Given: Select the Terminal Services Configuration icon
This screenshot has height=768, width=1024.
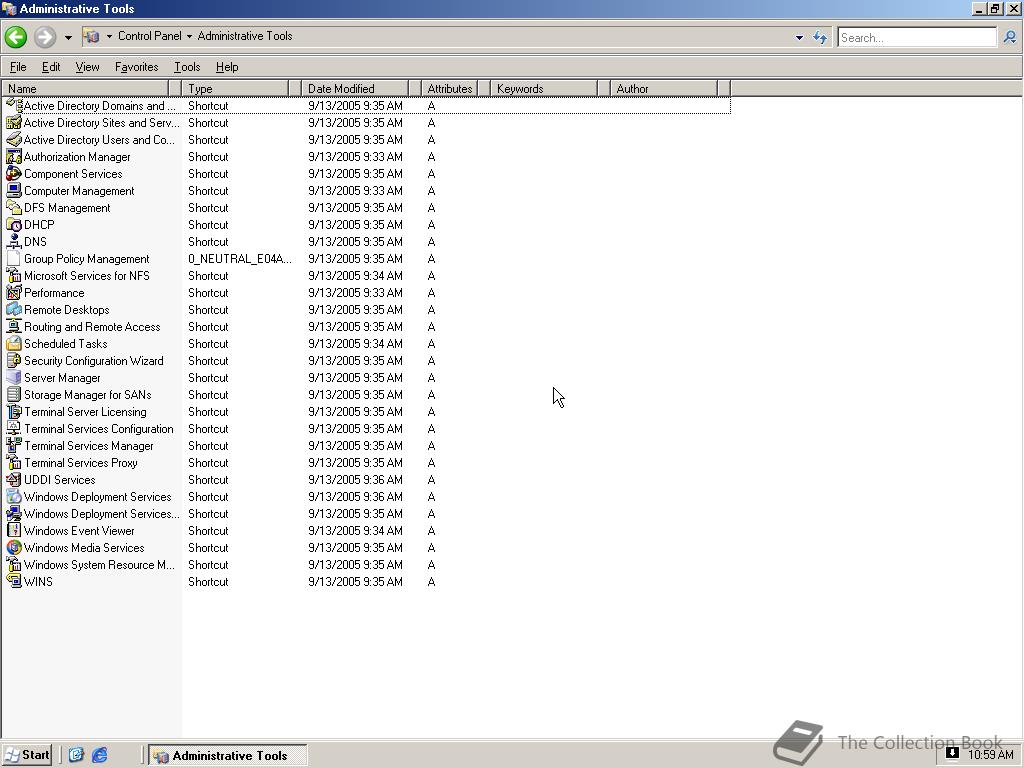Looking at the screenshot, I should 14,428.
